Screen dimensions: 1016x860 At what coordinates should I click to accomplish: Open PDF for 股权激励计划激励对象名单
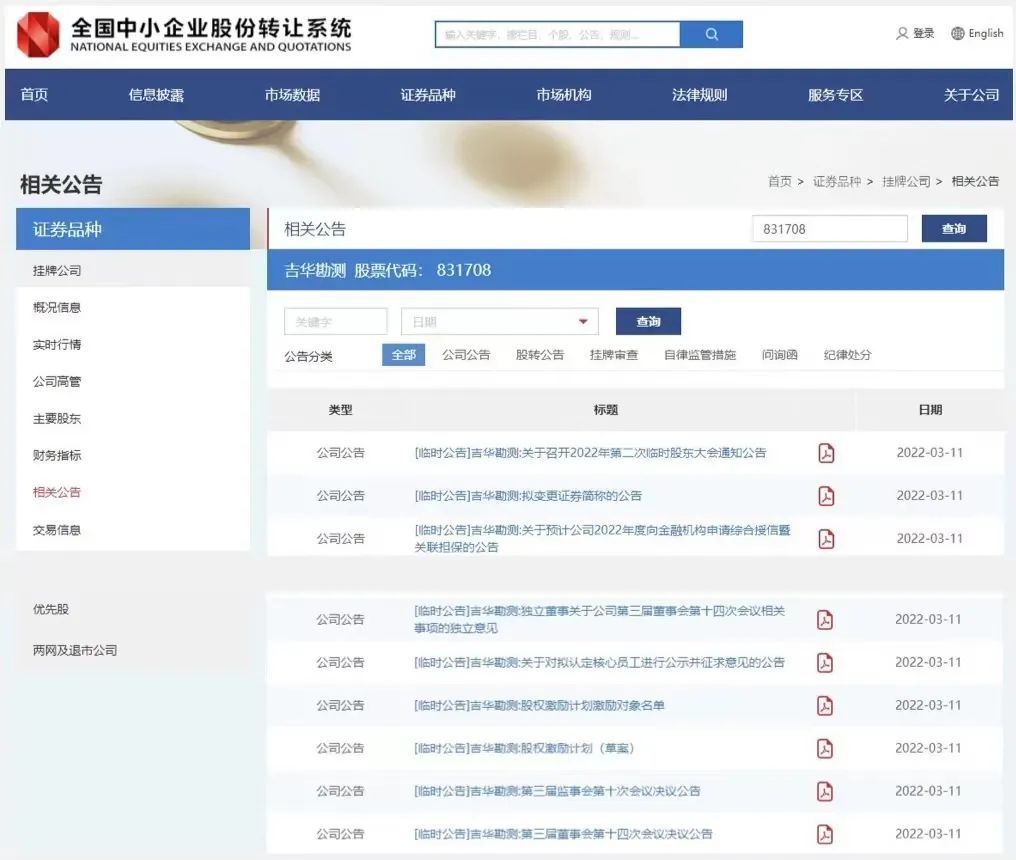[825, 705]
